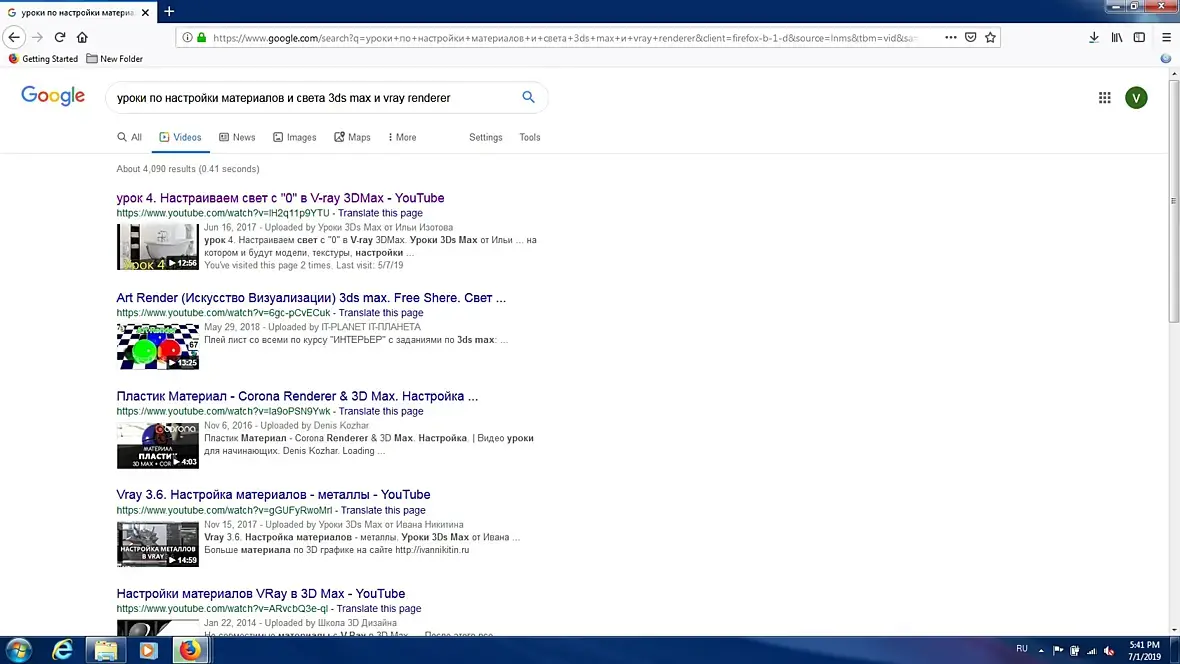Switch to the All results tab
Image resolution: width=1180 pixels, height=664 pixels.
click(x=129, y=137)
